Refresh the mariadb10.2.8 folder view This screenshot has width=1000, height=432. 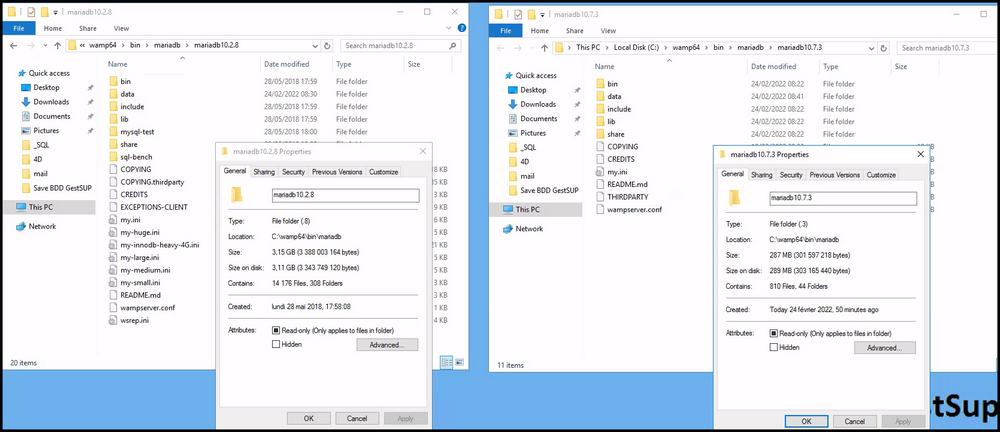(327, 46)
